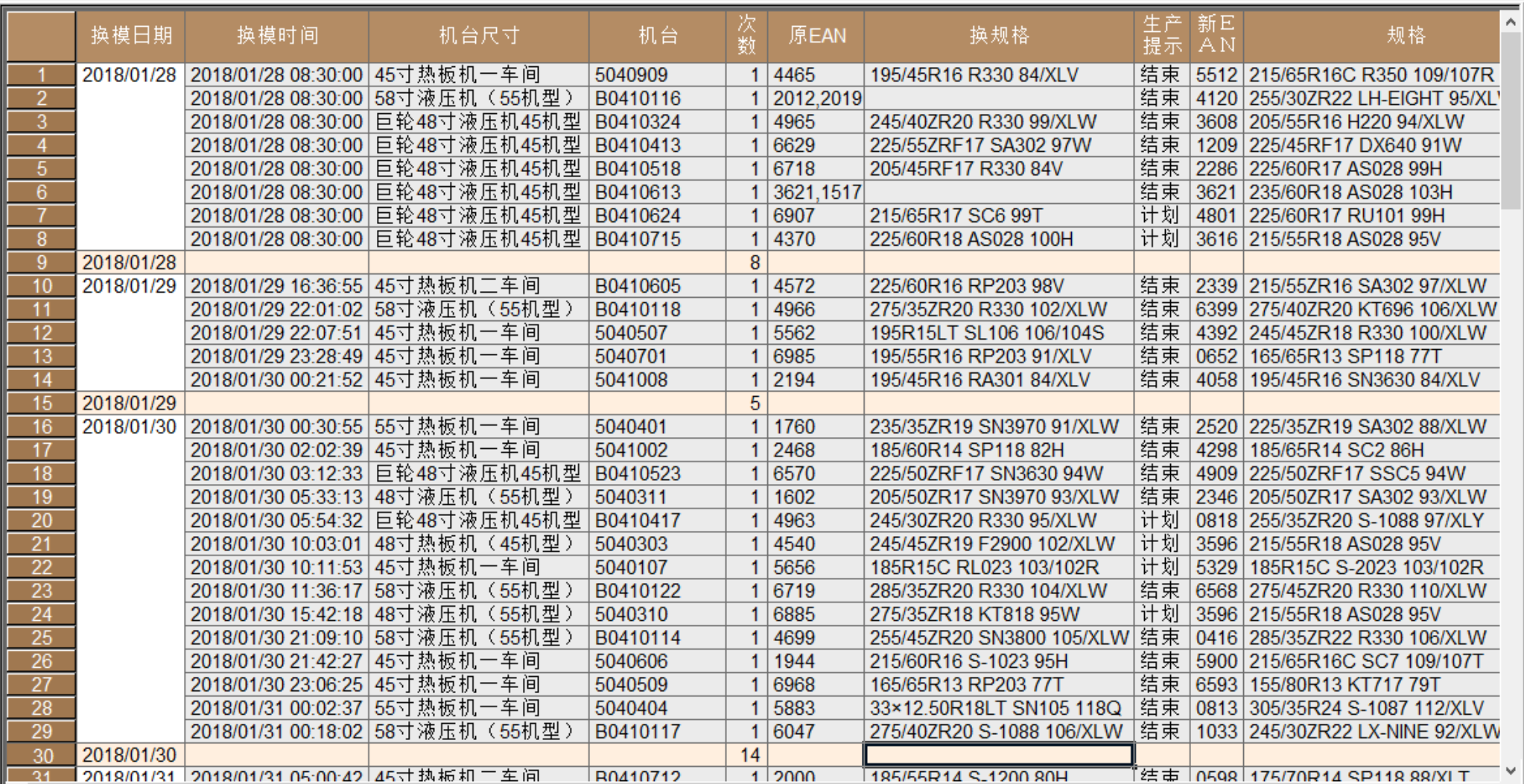Select row header number 30
Screen dimensions: 1524x784
pyautogui.click(x=42, y=755)
